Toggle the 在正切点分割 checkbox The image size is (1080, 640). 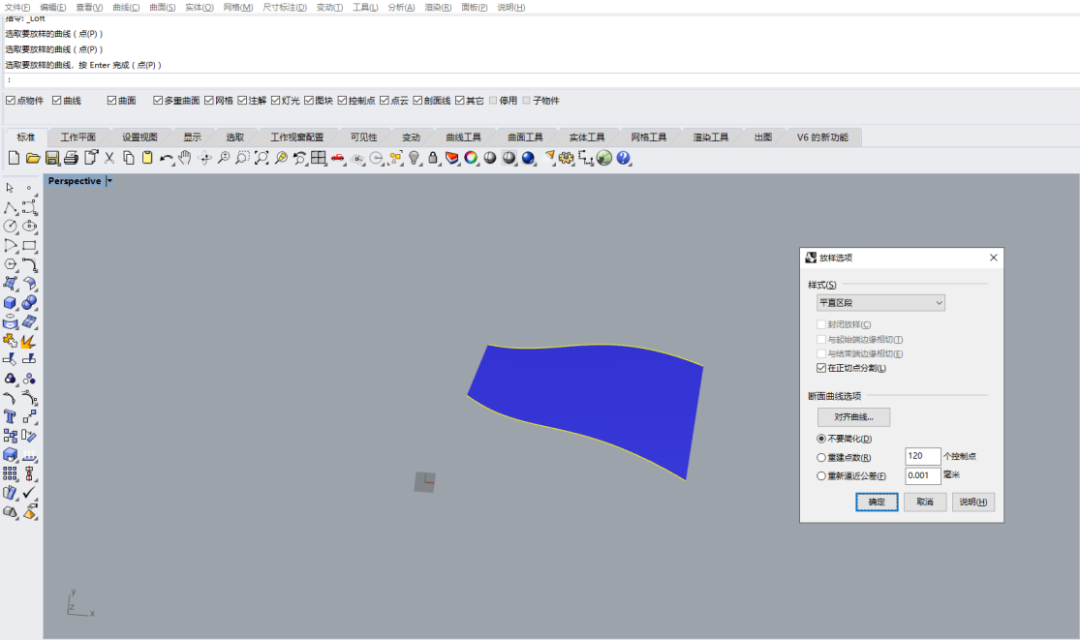pos(822,368)
